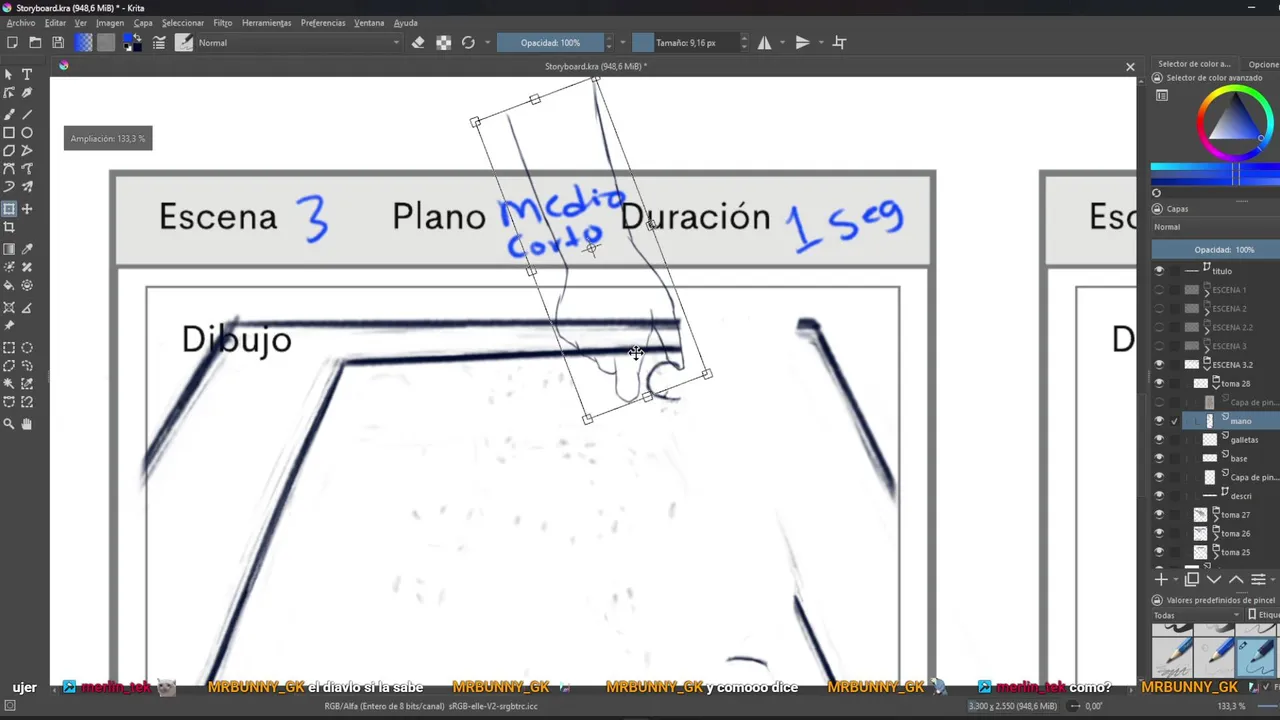Select the Rectangular Selection tool
The height and width of the screenshot is (720, 1280).
(x=9, y=348)
